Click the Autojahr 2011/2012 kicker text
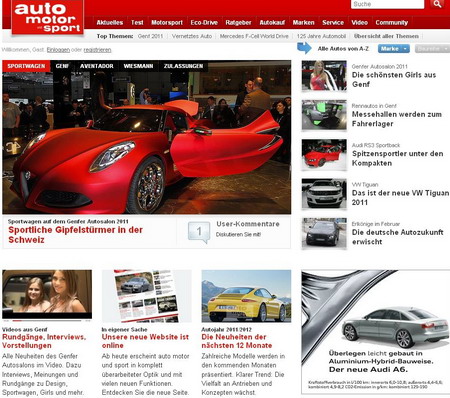The width and height of the screenshot is (450, 398). [226, 329]
